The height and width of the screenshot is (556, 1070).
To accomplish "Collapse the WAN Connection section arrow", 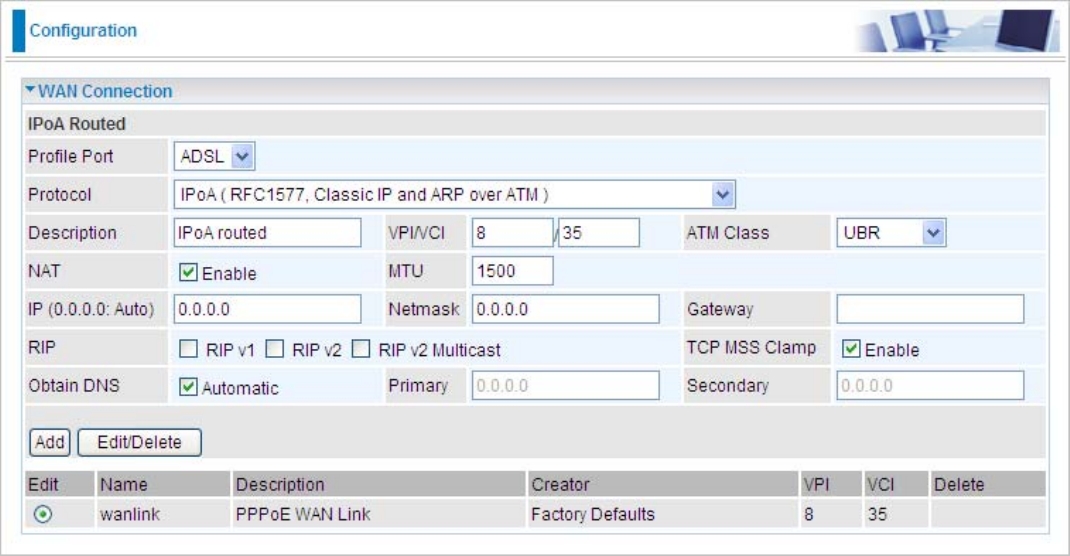I will 30,90.
